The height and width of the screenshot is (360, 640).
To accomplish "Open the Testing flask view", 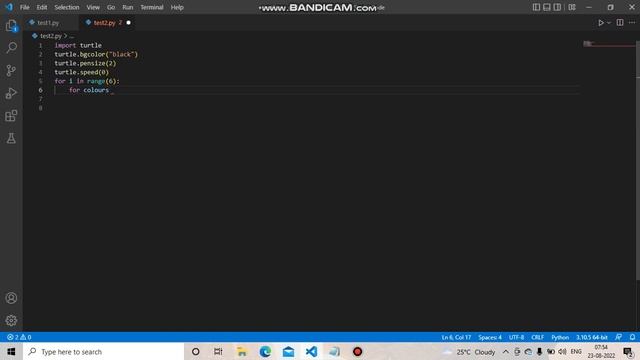I will coord(11,138).
